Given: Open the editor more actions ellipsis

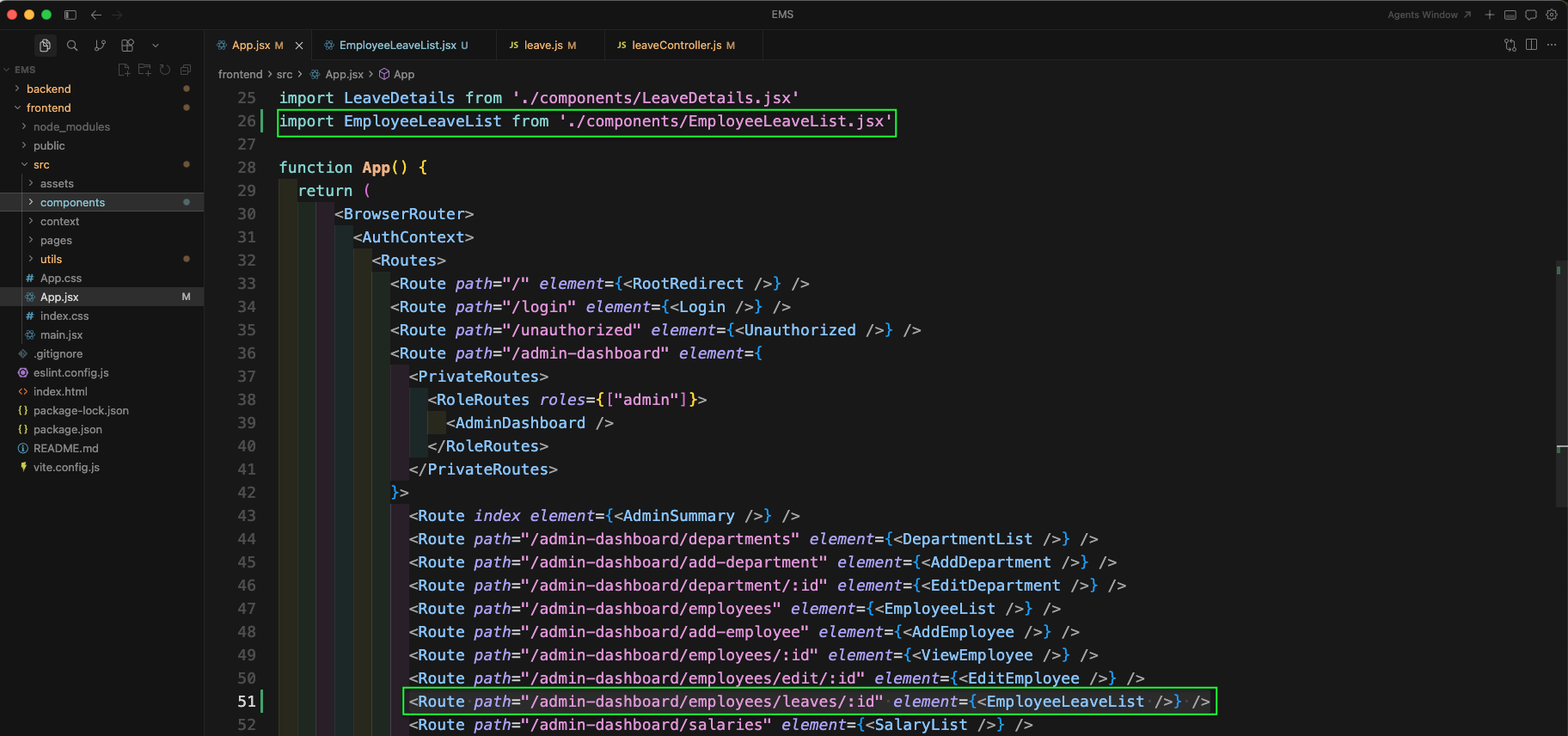Looking at the screenshot, I should pos(1552,45).
